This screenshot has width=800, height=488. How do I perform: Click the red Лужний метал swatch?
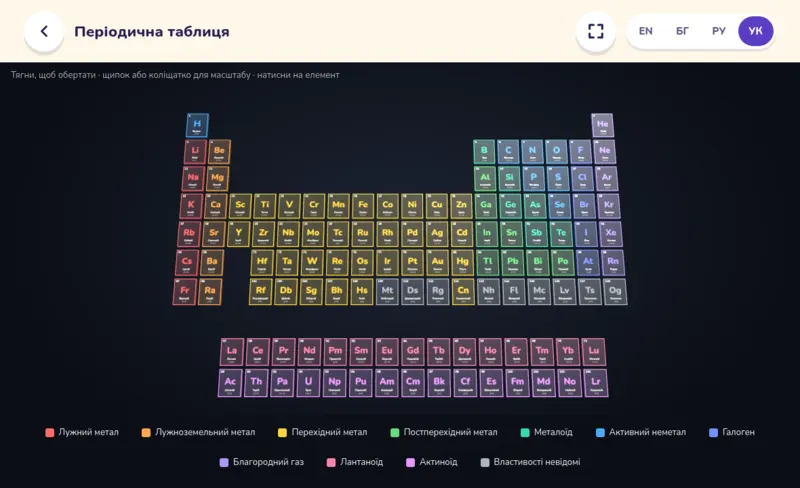49,433
